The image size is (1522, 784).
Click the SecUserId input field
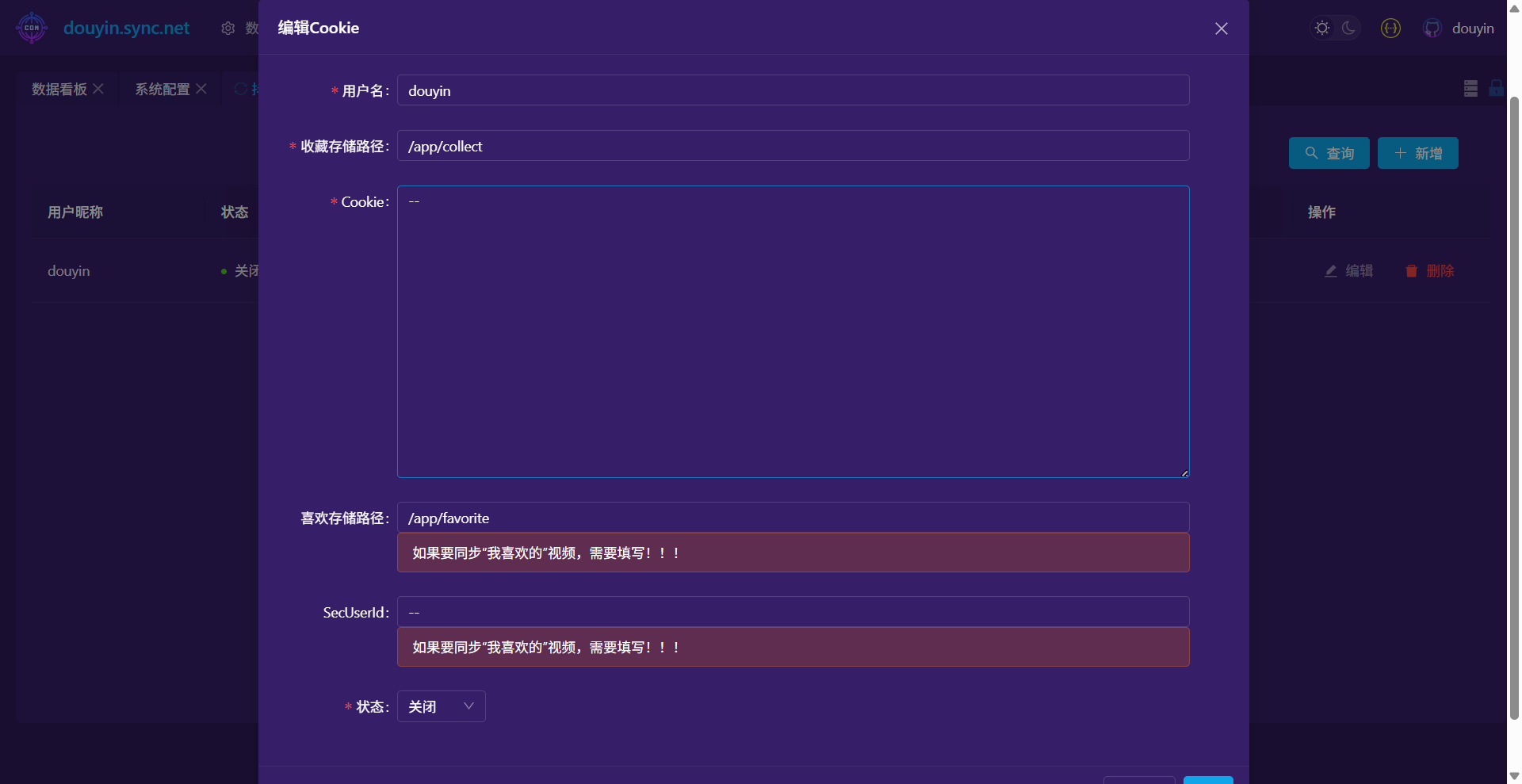tap(793, 612)
